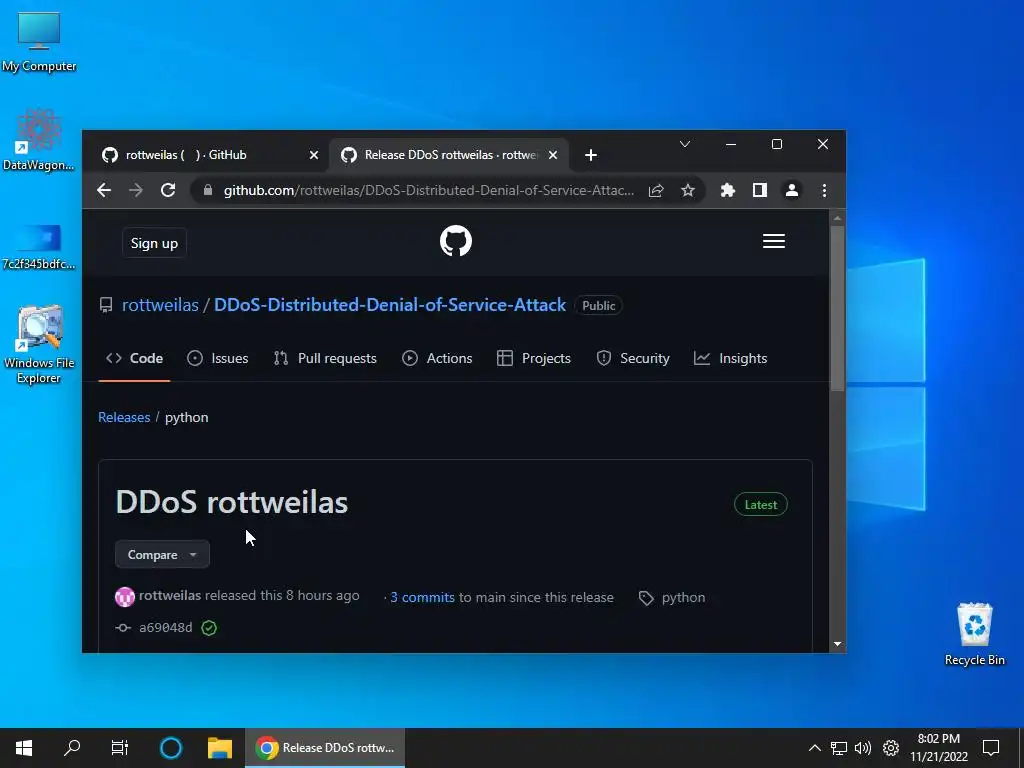Click the Public visibility badge
Viewport: 1024px width, 768px height.
[x=598, y=306]
